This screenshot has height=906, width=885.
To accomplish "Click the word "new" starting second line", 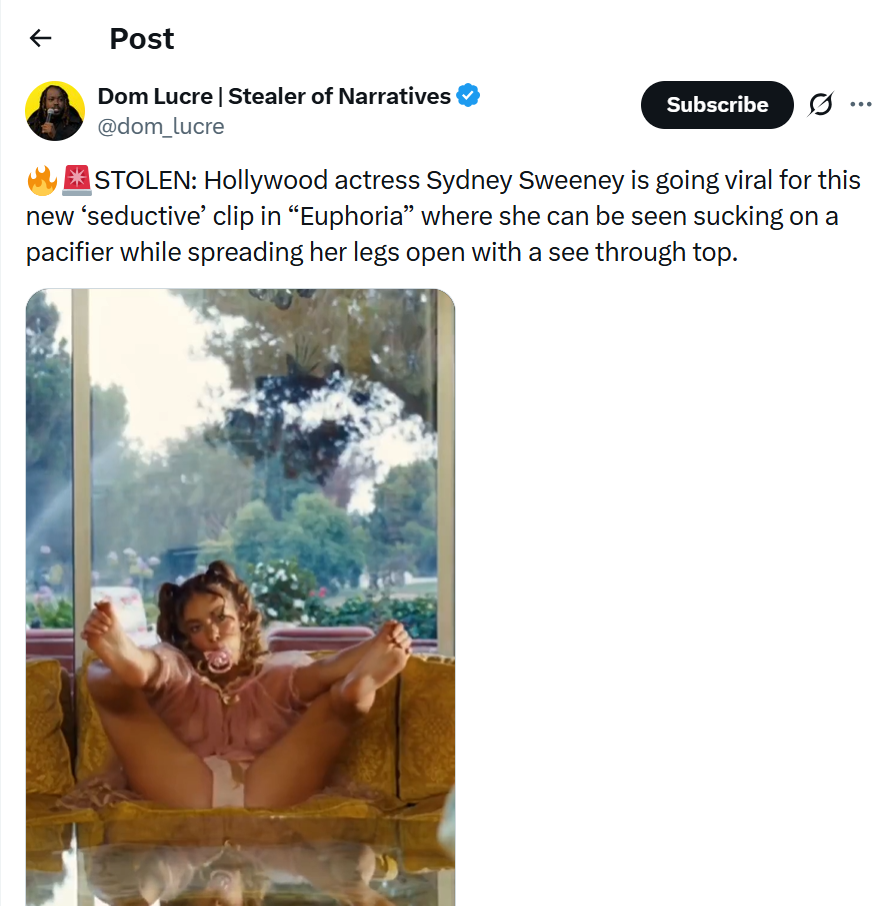I will click(x=47, y=216).
